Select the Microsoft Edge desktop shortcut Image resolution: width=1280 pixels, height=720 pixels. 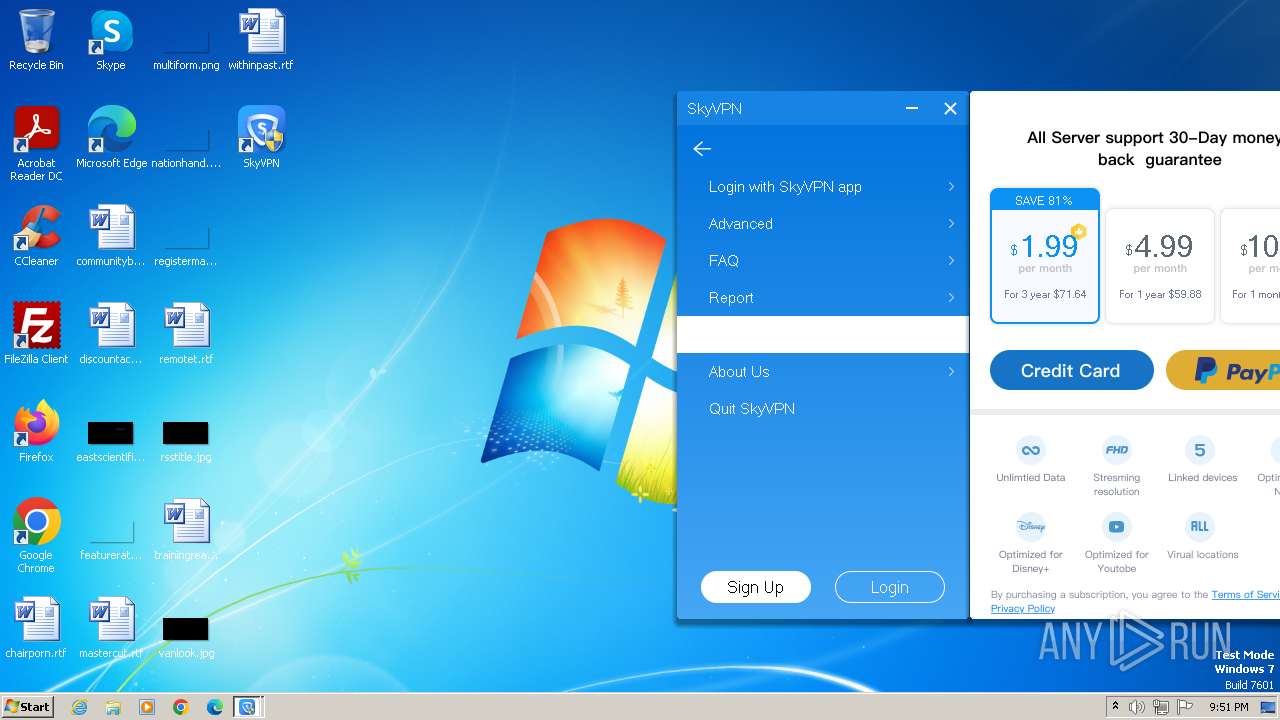pyautogui.click(x=111, y=138)
